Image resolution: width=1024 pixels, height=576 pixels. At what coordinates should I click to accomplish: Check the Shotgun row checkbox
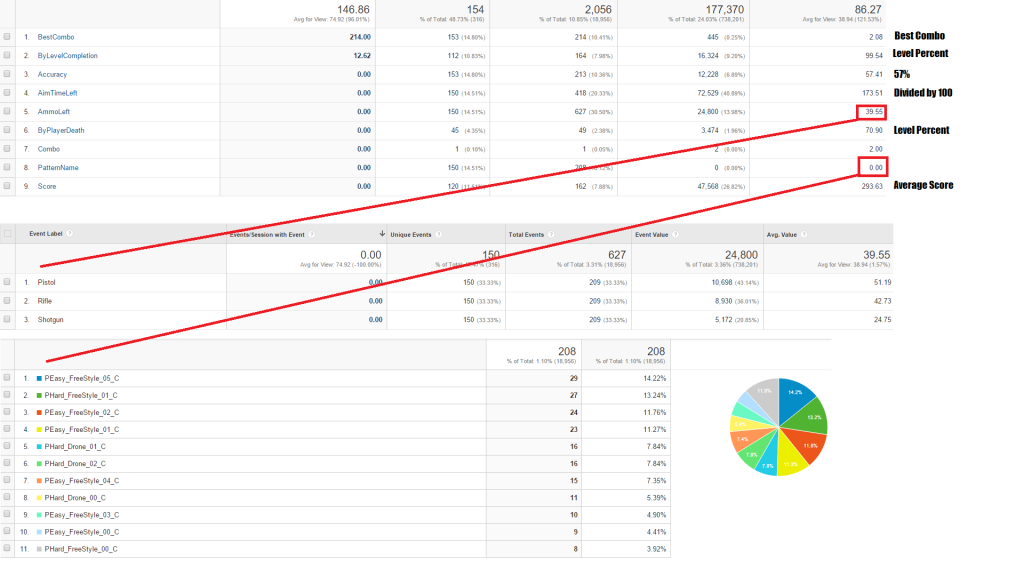(x=7, y=319)
